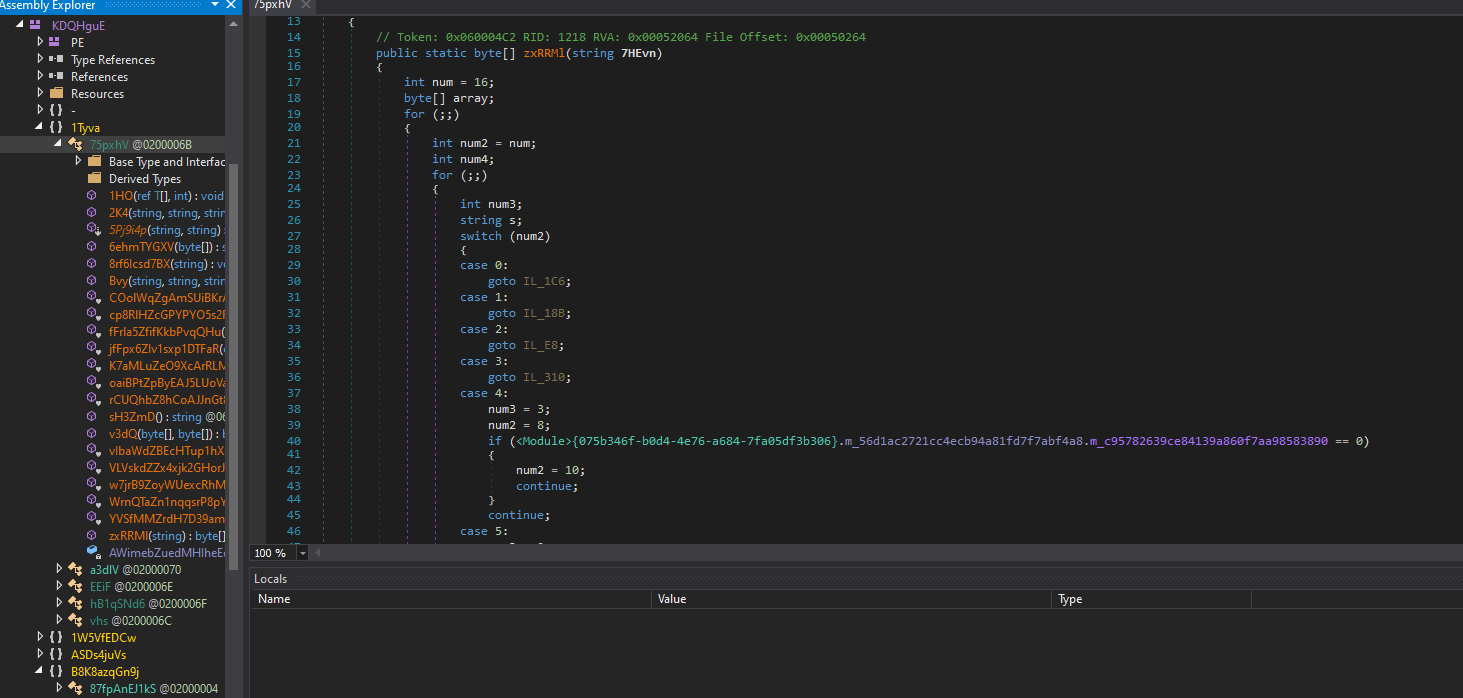The height and width of the screenshot is (698, 1463).
Task: Click the AWimebZuedMHlheE field icon
Action: [x=92, y=552]
